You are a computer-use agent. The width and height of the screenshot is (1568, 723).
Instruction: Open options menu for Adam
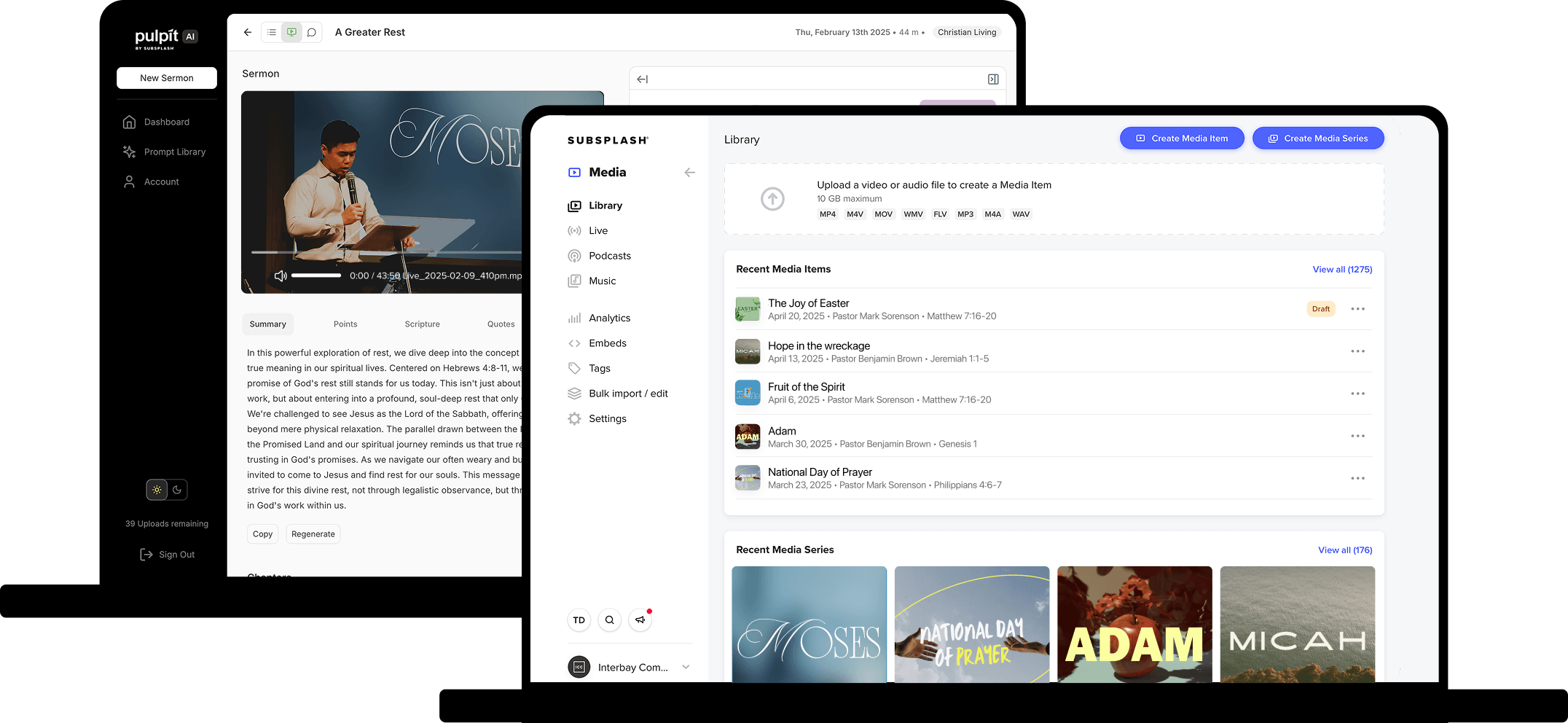(x=1357, y=436)
